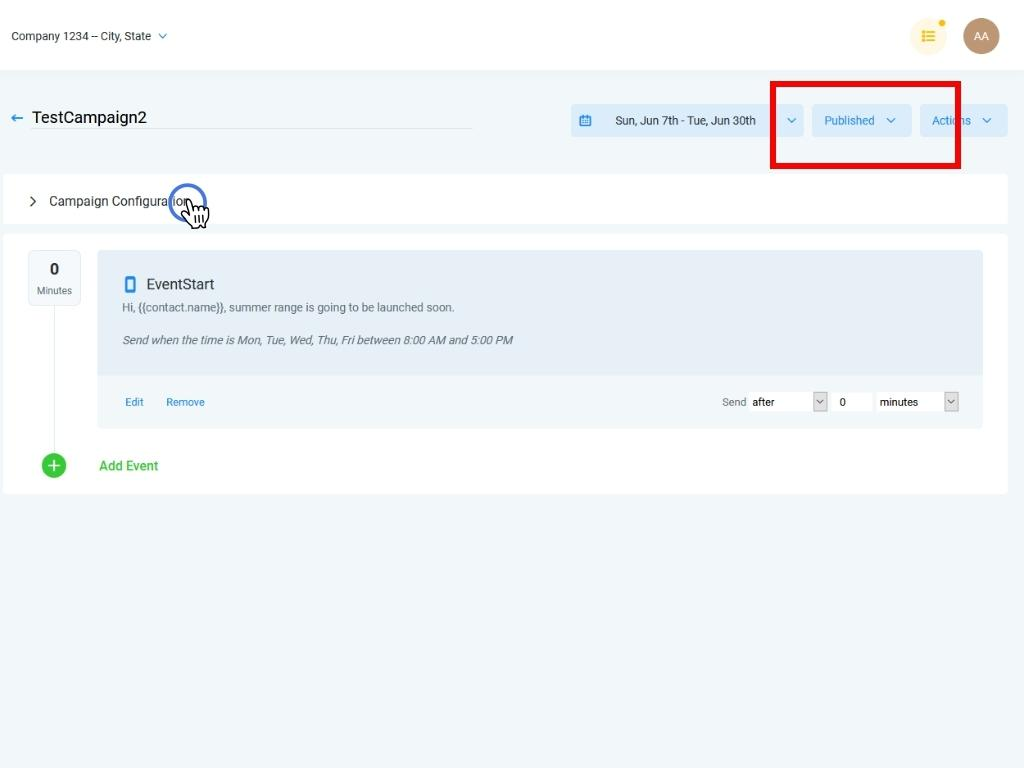Open the yellow task list icon
The width and height of the screenshot is (1024, 768).
tap(928, 36)
